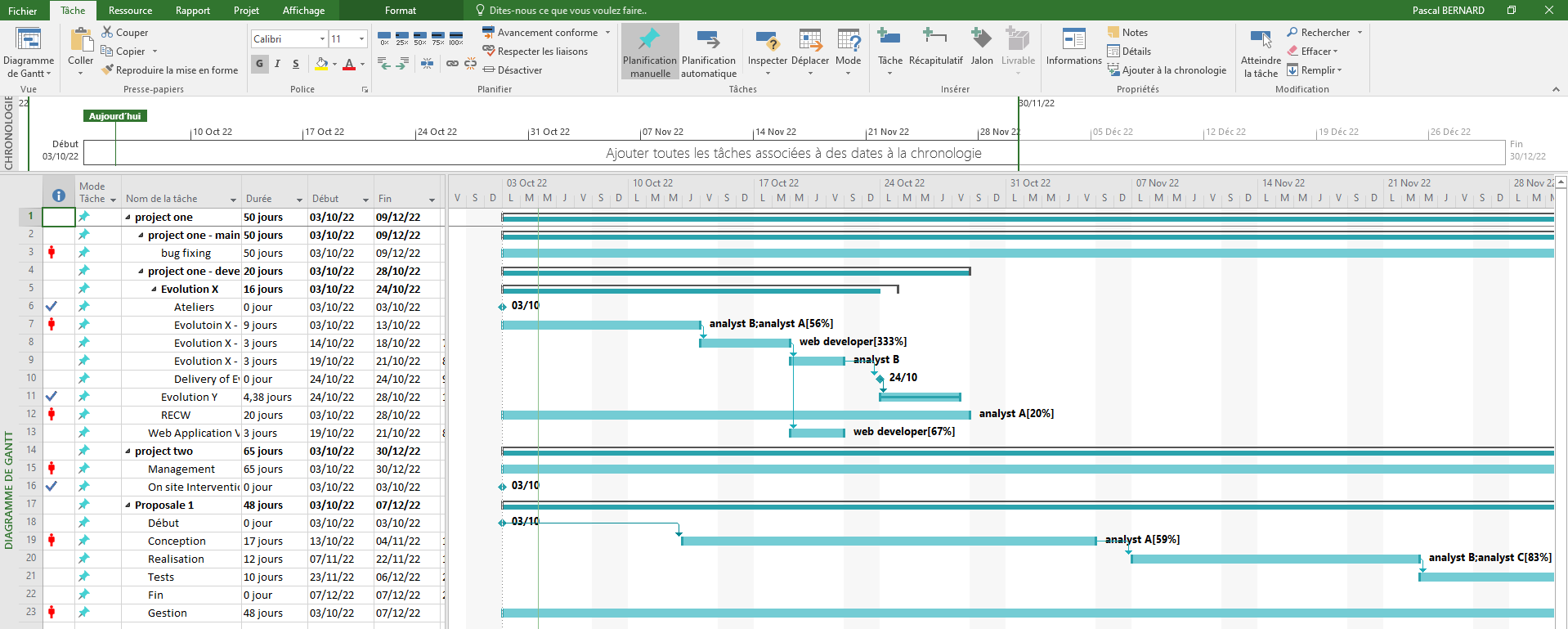Viewport: 1568px width, 629px height.
Task: Switch to the Ressource ribbon tab
Action: [x=130, y=11]
